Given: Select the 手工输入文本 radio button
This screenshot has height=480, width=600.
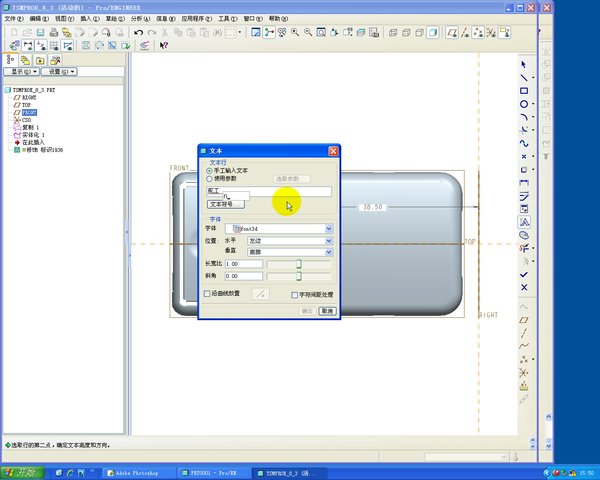Looking at the screenshot, I should [x=209, y=170].
